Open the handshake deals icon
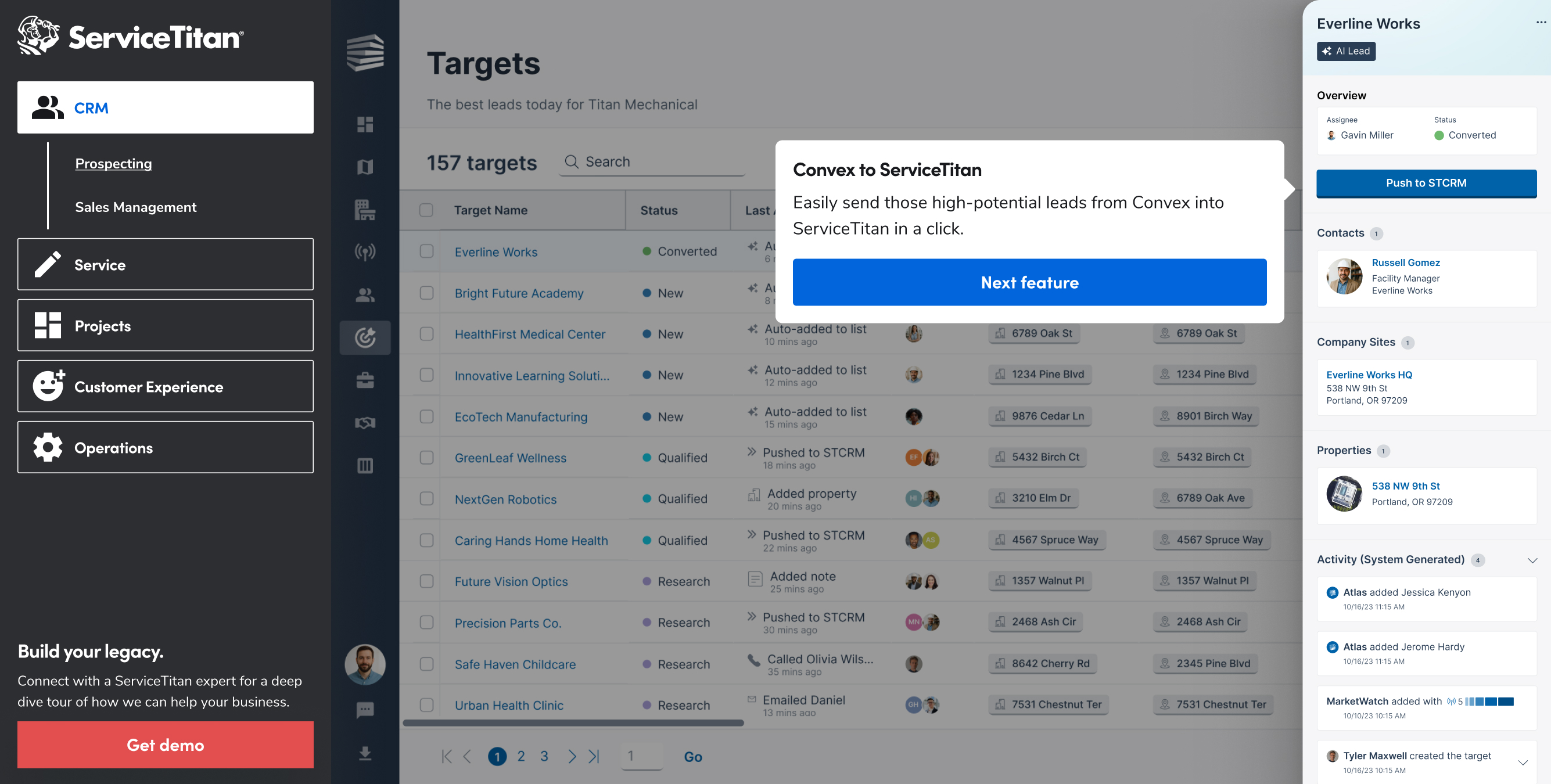Viewport: 1551px width, 784px height. tap(365, 423)
